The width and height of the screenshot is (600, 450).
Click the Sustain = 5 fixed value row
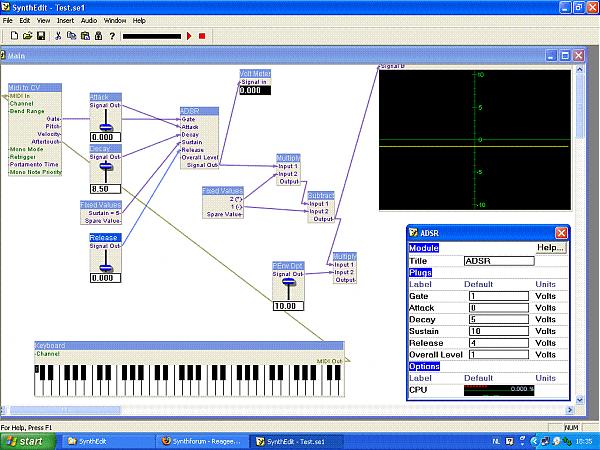tap(104, 213)
